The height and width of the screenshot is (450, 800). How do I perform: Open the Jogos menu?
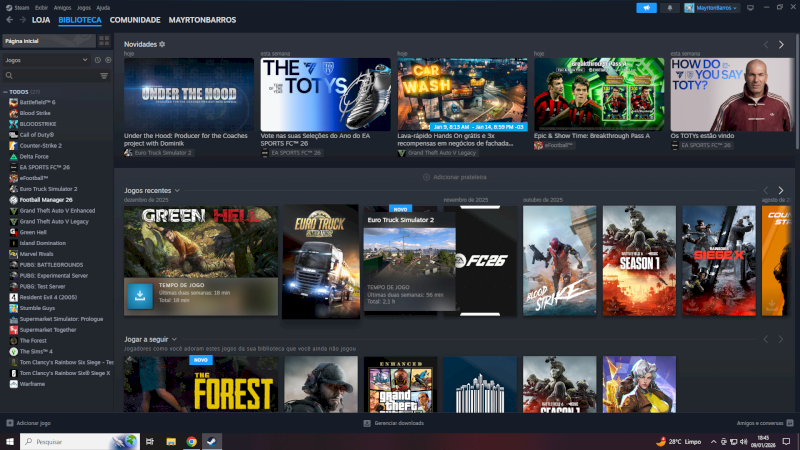coord(84,8)
